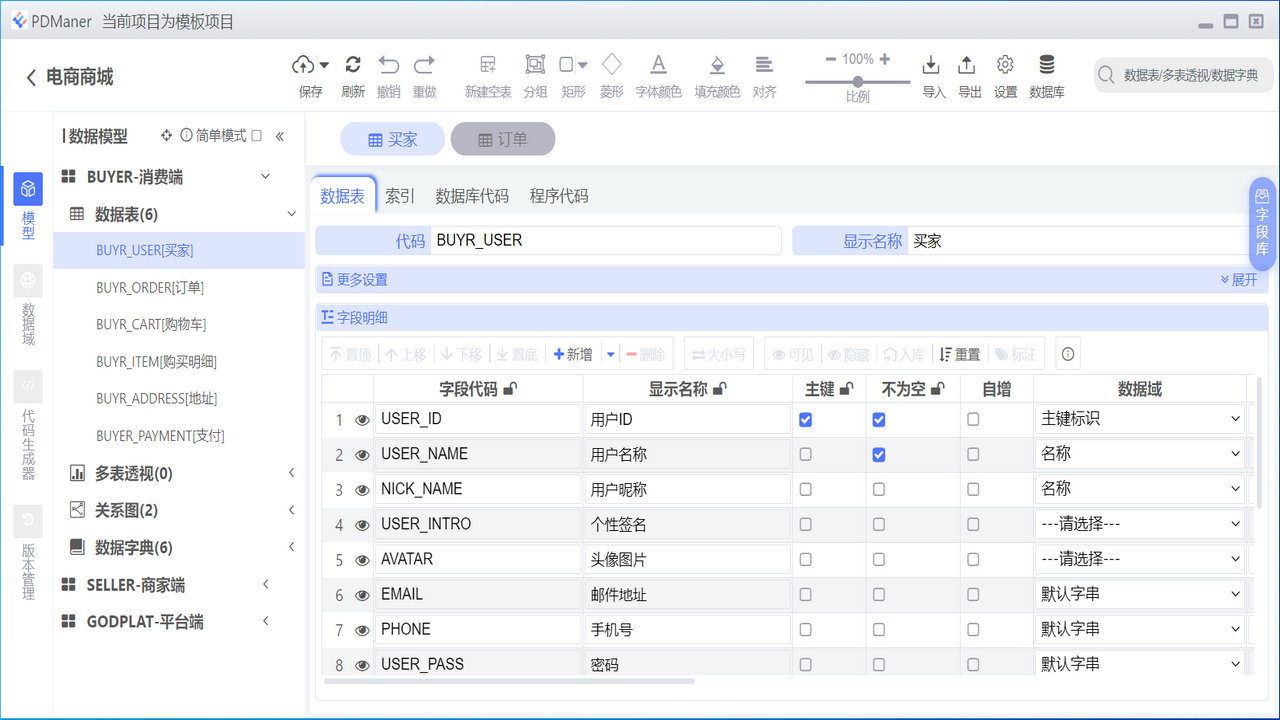
Task: Open the 数据域 dropdown for EMAIL field
Action: (1139, 594)
